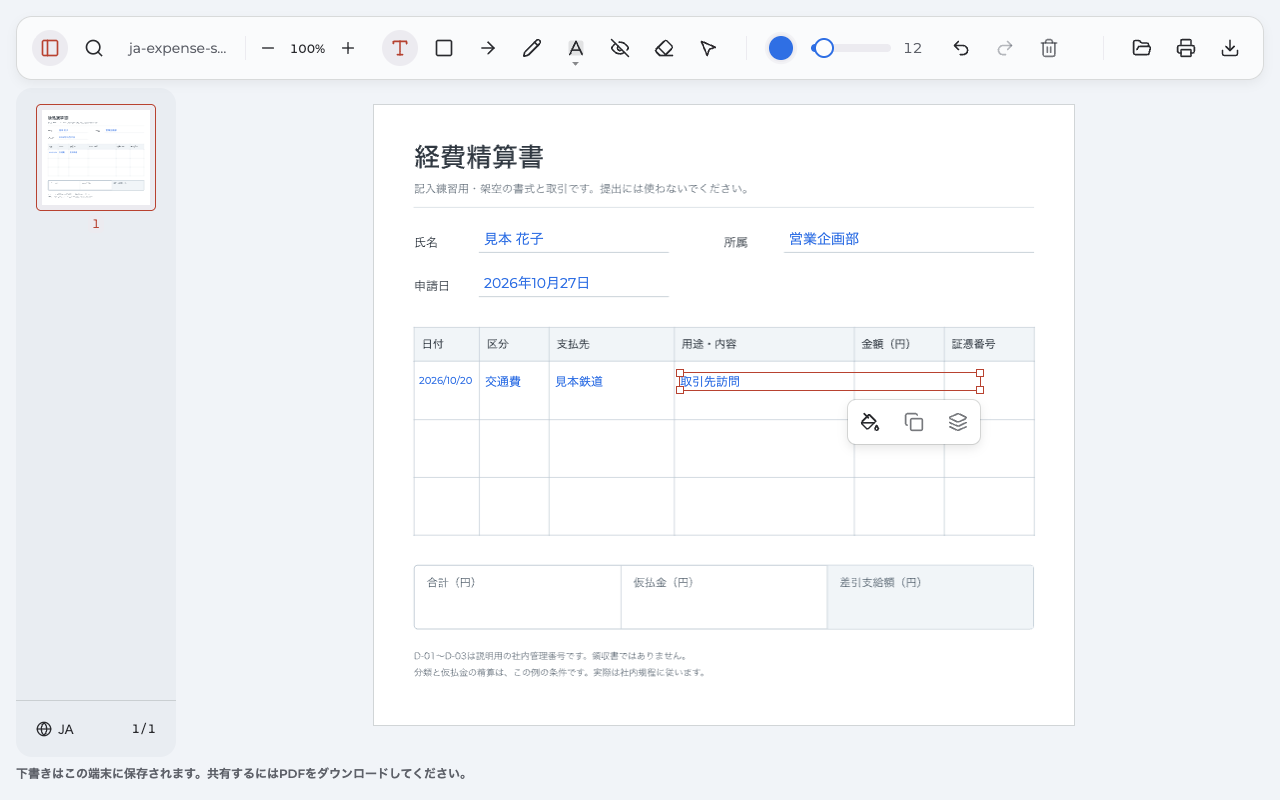This screenshot has height=800, width=1280.
Task: Click the 差引支給額（円） label
Action: coord(880,582)
